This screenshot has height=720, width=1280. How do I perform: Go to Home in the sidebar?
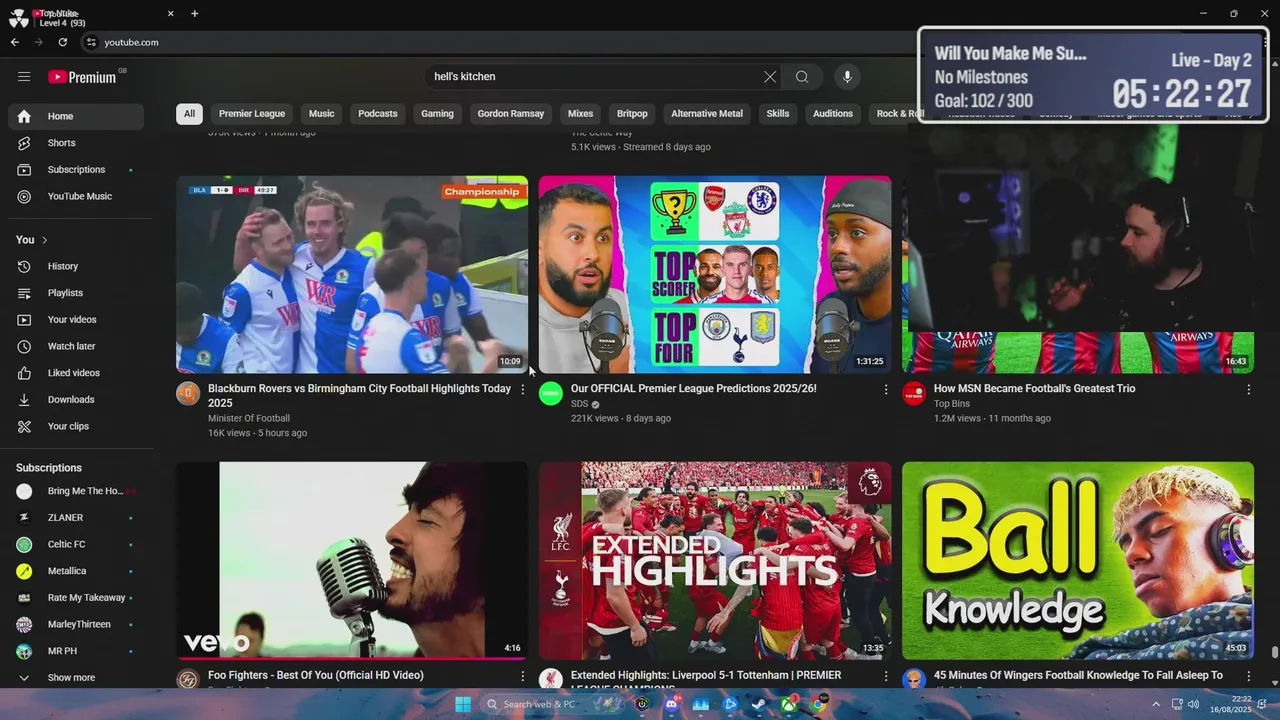76,116
